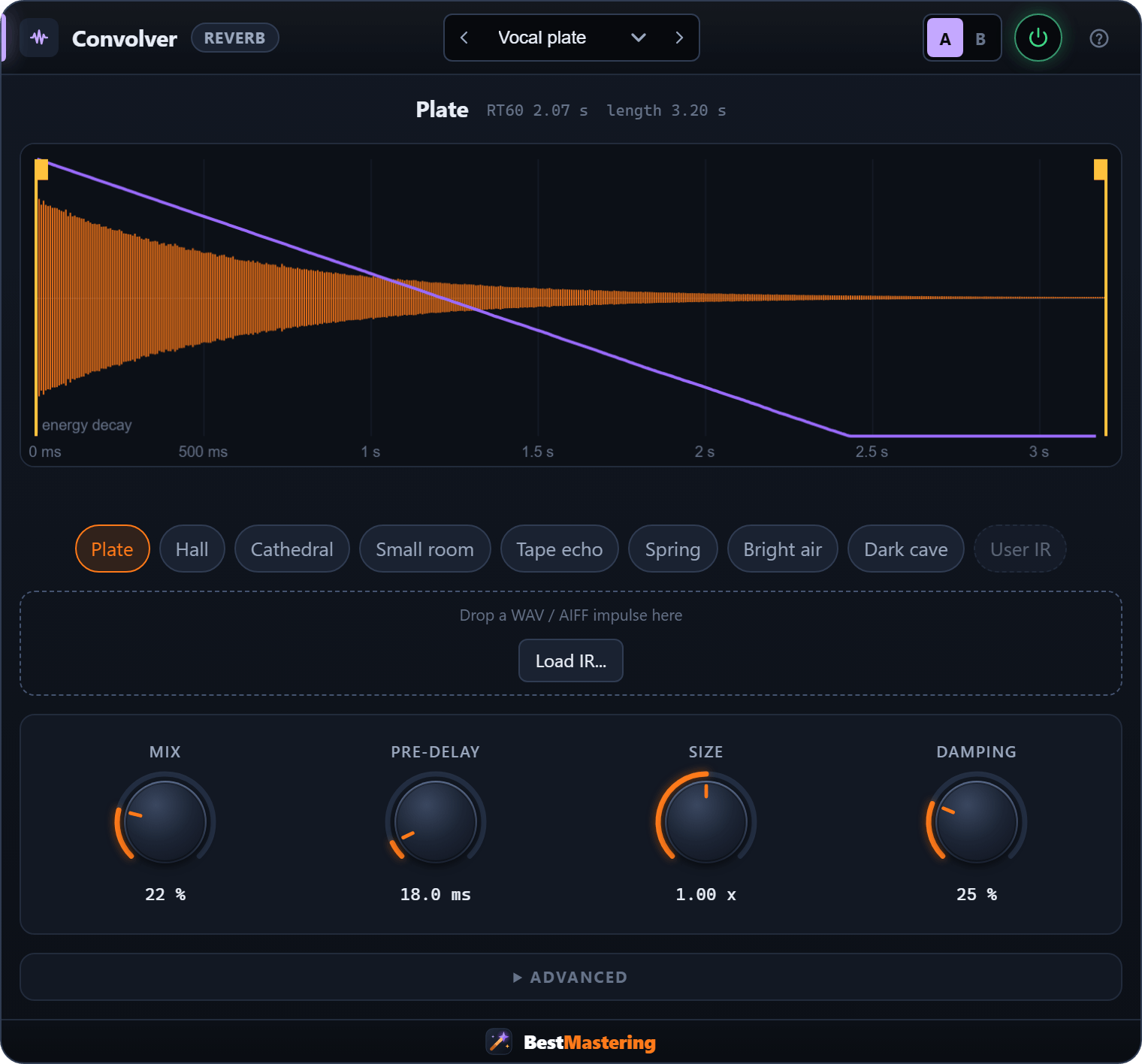Expand the ADVANCED section
This screenshot has width=1142, height=1064.
571,977
